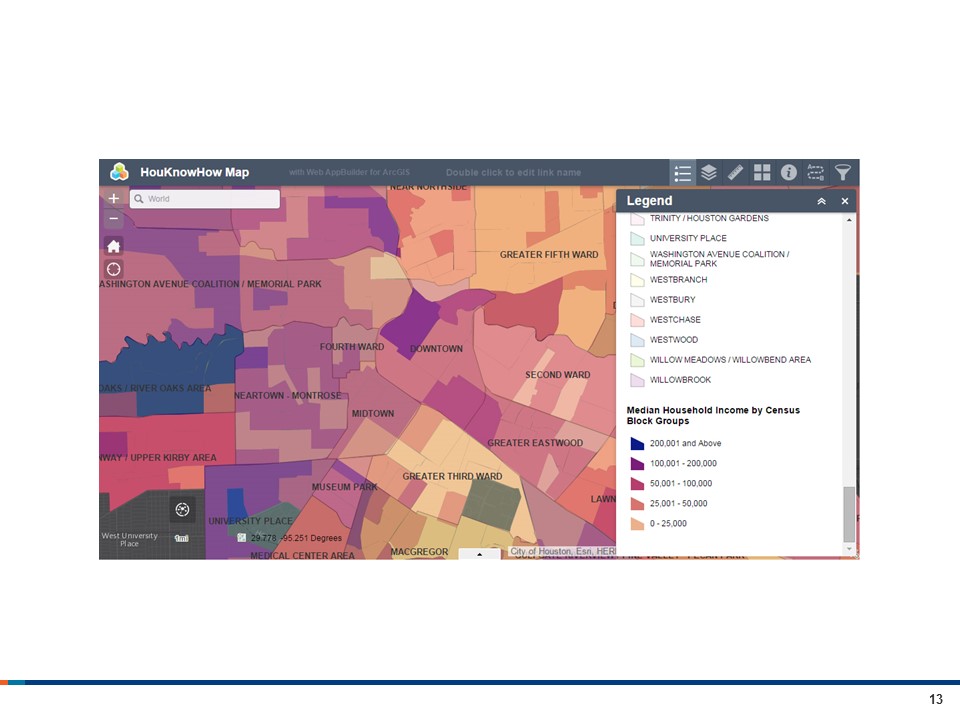Click the 25,001 - 50,000 color swatch
The image size is (960, 720).
(637, 503)
